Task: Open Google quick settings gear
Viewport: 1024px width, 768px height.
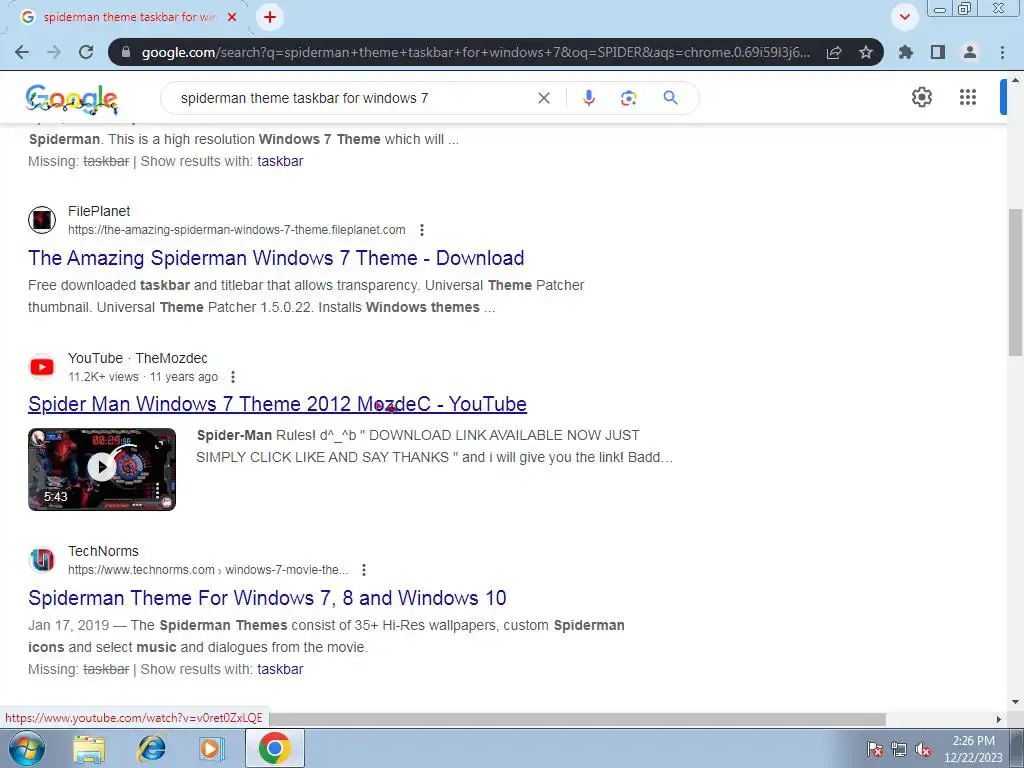Action: tap(921, 97)
